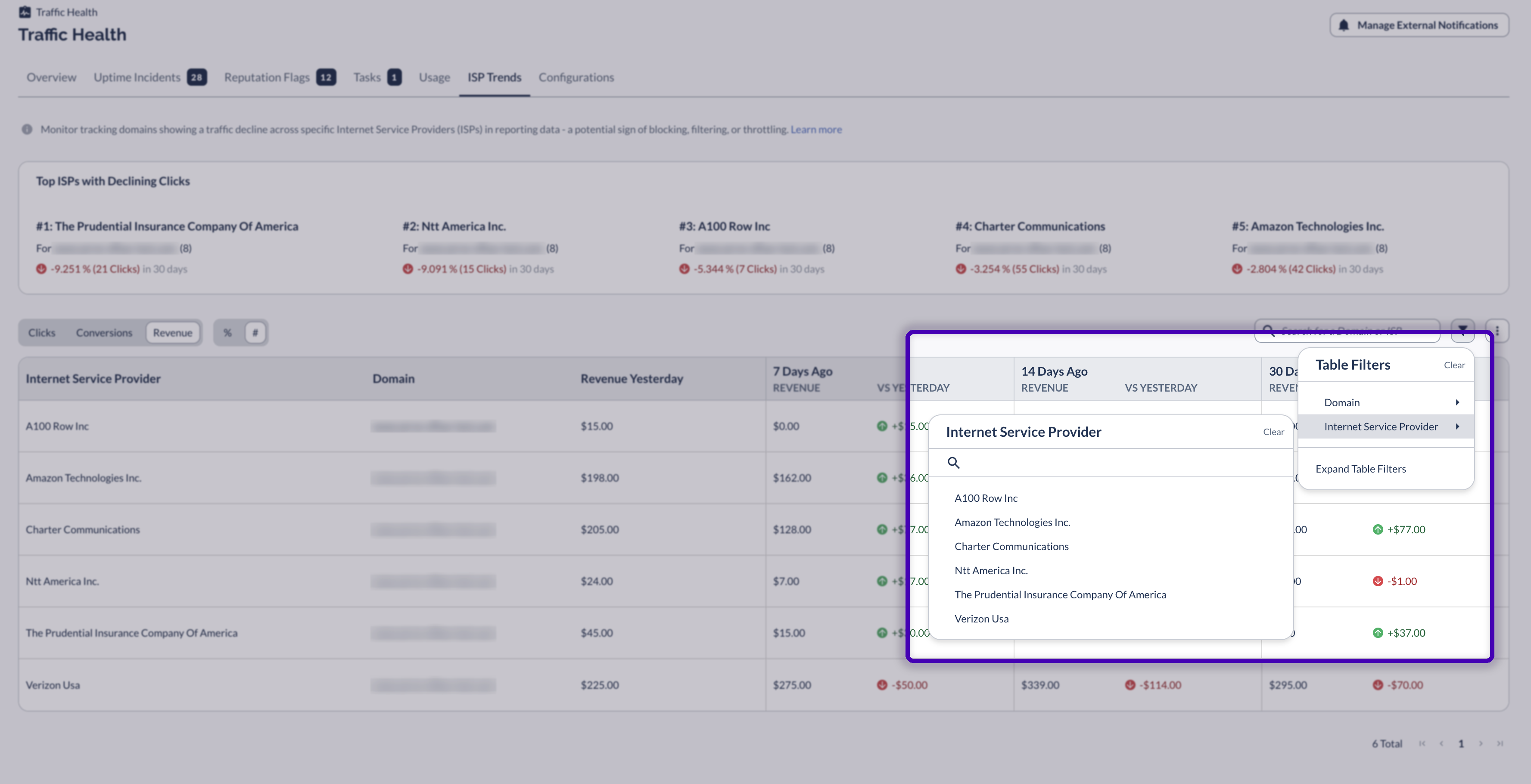Click the red down arrow beside -$114.00

point(1130,685)
